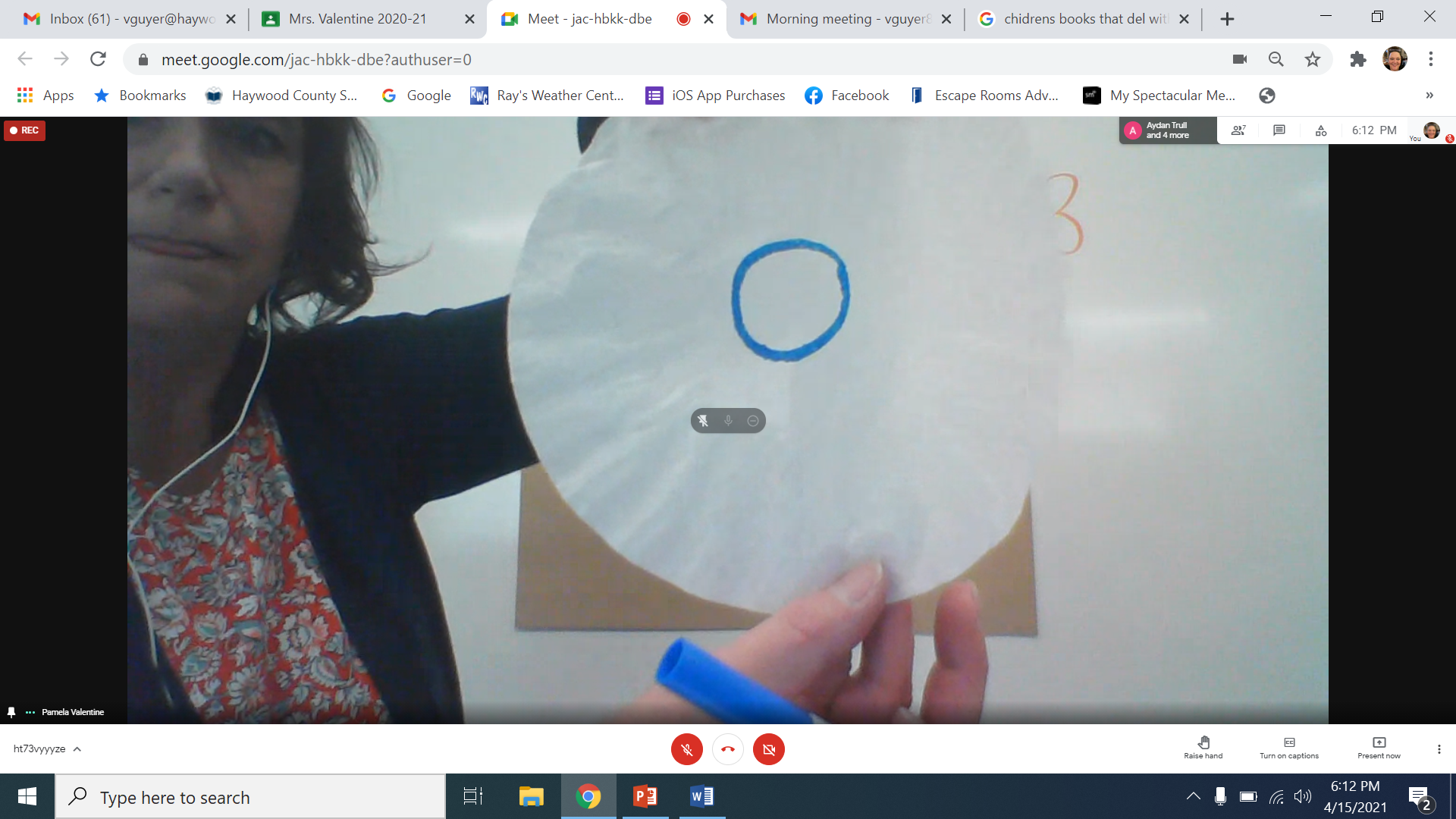Click the red hang up call button
1456x819 pixels.
coord(728,749)
